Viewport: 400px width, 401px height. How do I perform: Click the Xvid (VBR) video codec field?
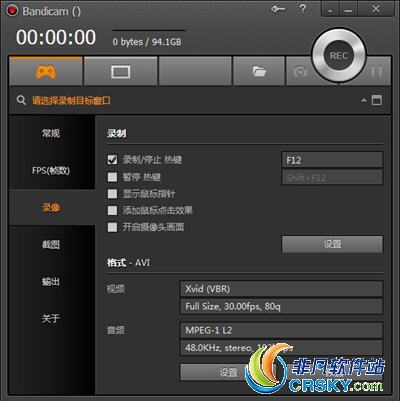coord(281,289)
